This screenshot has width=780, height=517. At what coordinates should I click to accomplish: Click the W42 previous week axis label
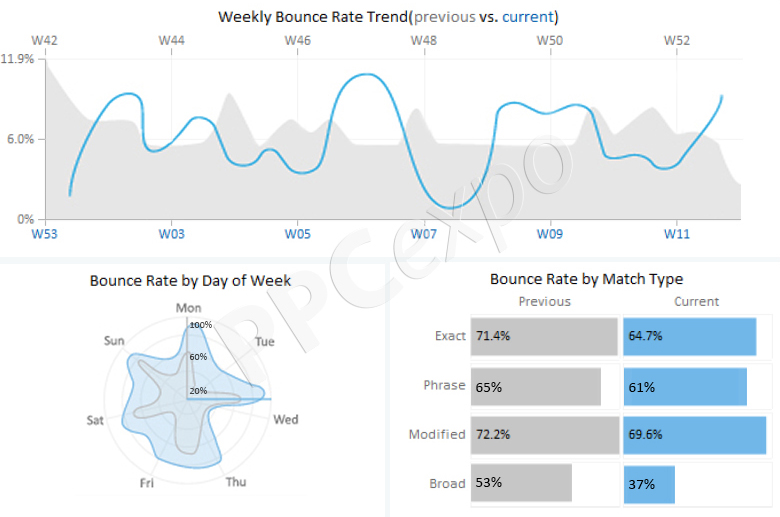pyautogui.click(x=45, y=40)
